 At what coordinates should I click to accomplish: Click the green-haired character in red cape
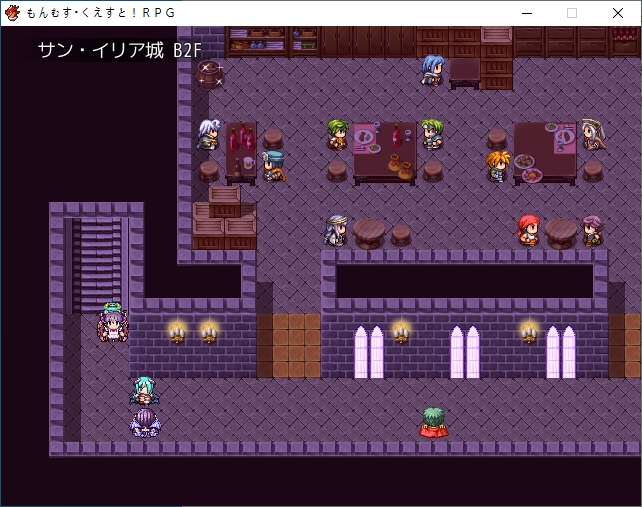click(434, 423)
